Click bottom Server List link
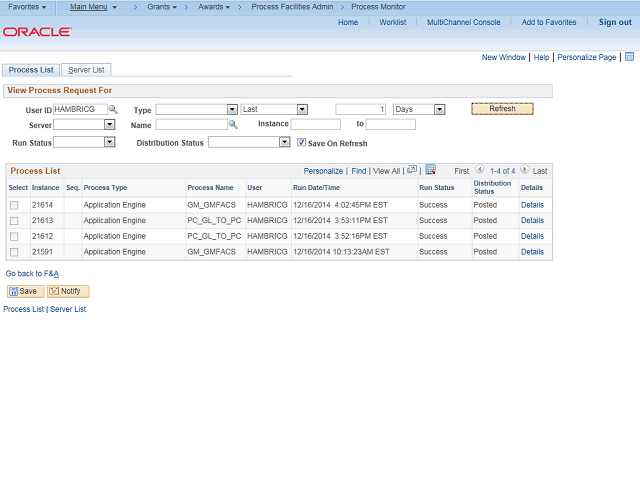Viewport: 640px width, 480px height. pyautogui.click(x=68, y=309)
